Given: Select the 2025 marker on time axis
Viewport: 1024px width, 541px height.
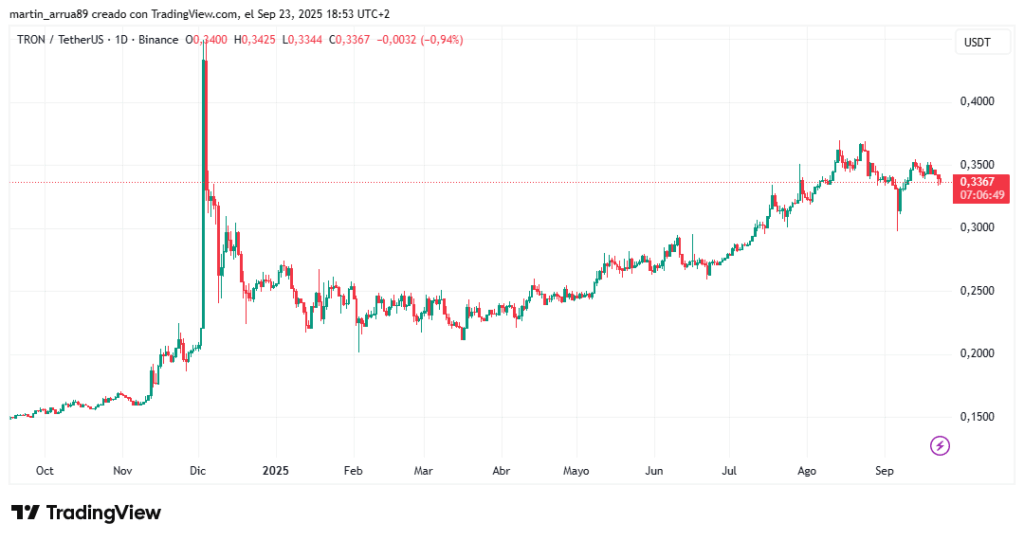Looking at the screenshot, I should (271, 470).
